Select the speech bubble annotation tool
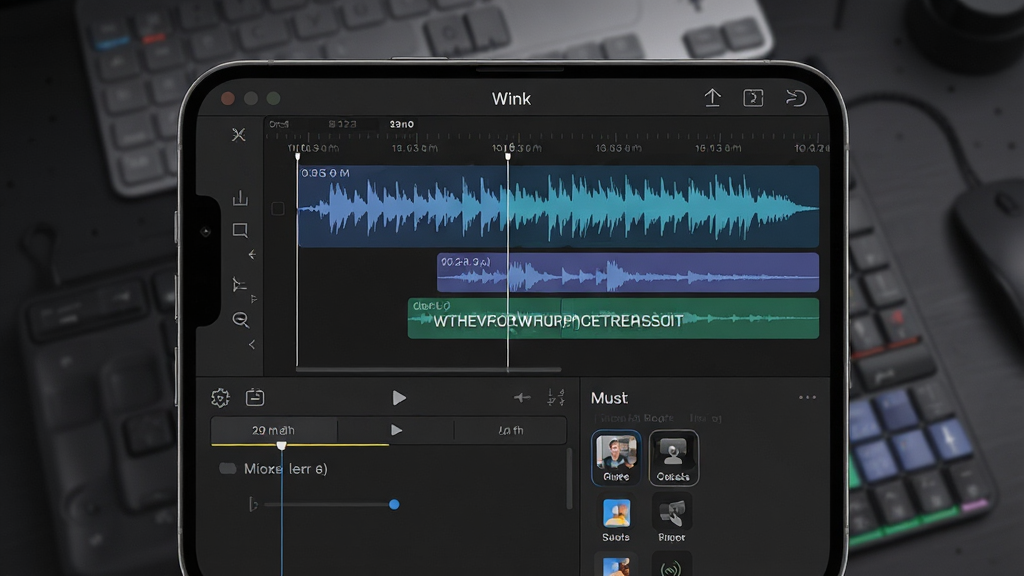The width and height of the screenshot is (1024, 576). [x=240, y=230]
